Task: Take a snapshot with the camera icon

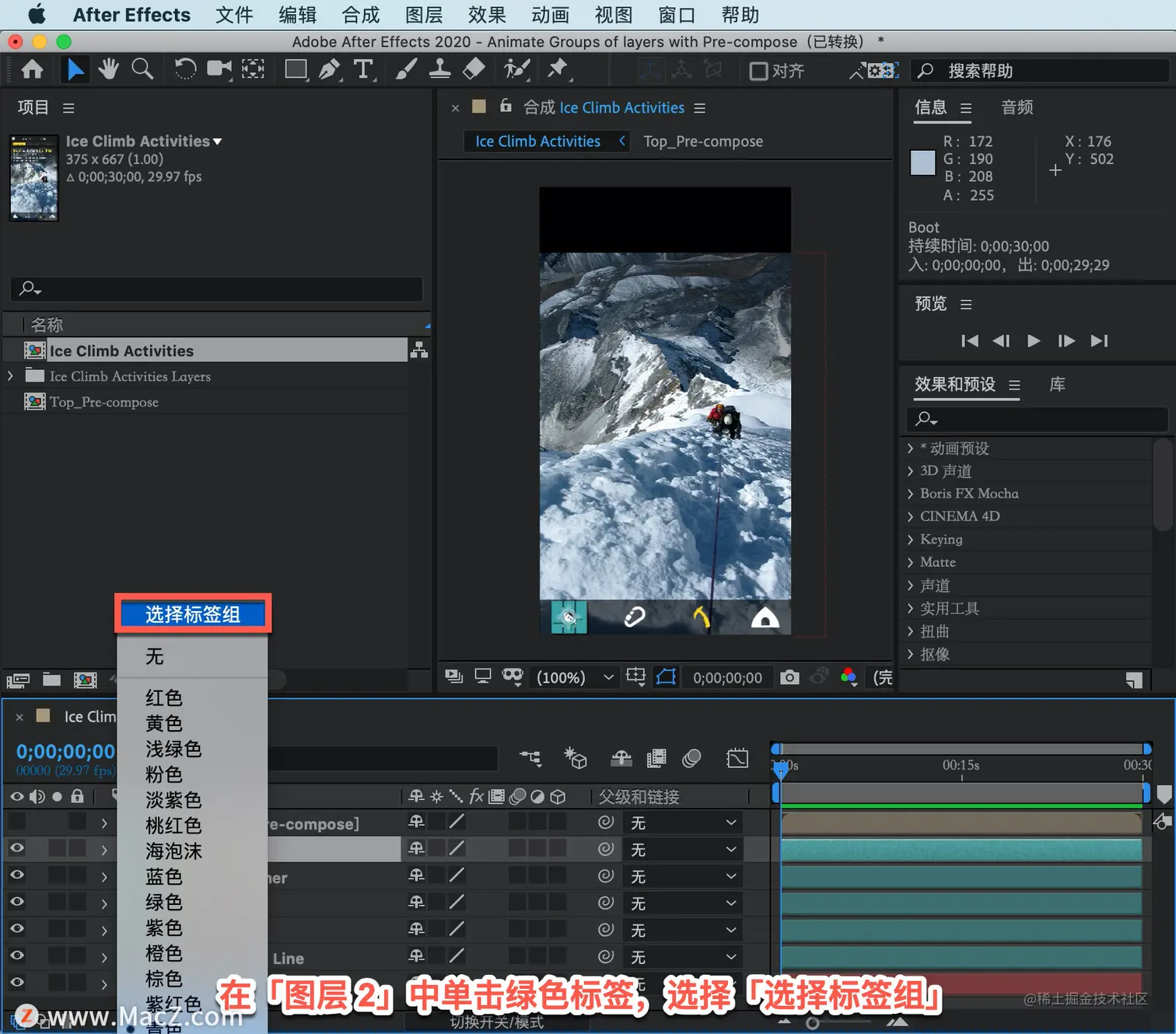Action: click(x=789, y=677)
